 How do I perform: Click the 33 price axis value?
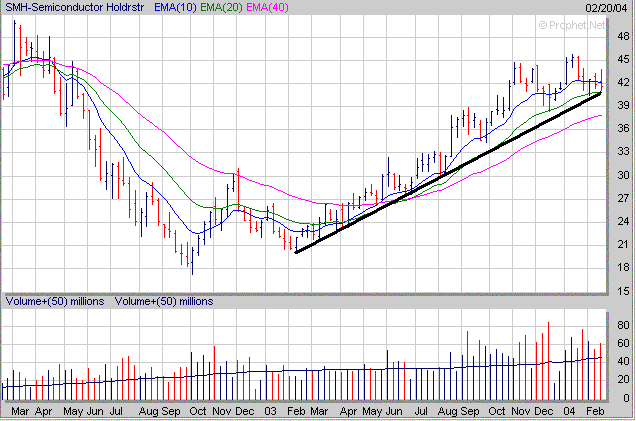623,151
